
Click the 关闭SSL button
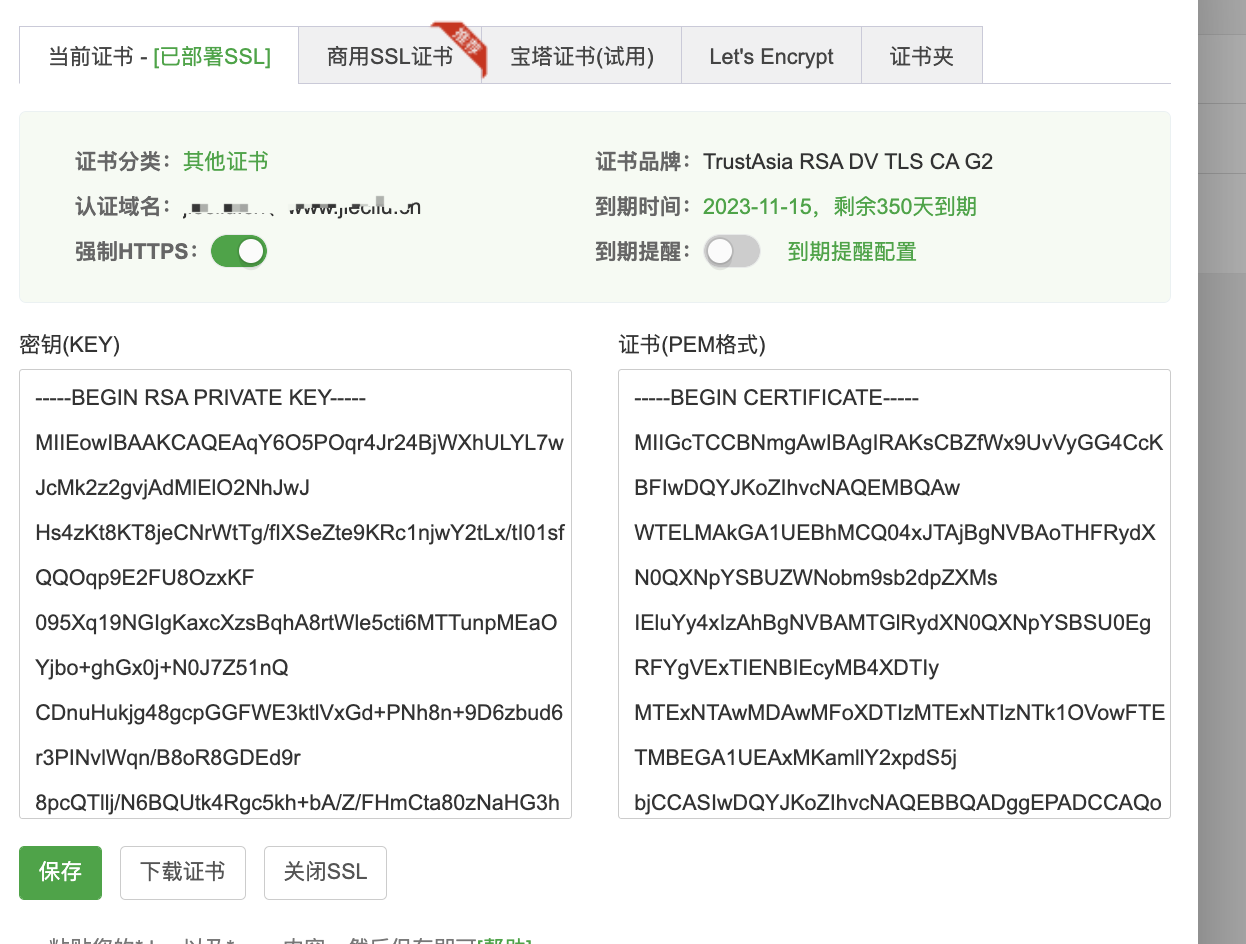pos(325,872)
